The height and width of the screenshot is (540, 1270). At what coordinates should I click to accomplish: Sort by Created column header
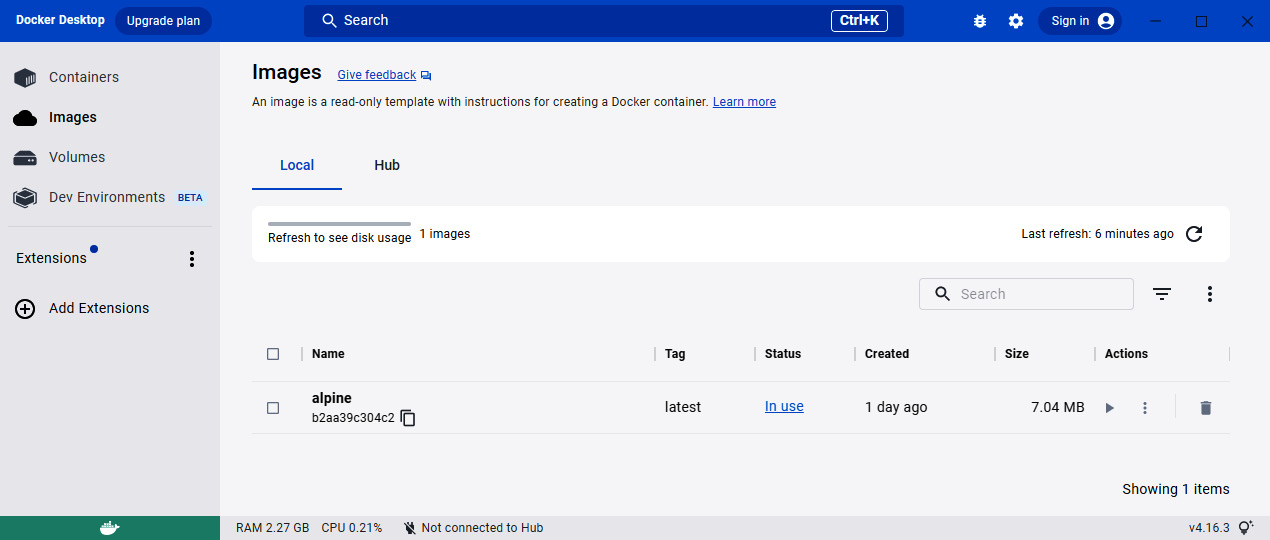point(887,354)
